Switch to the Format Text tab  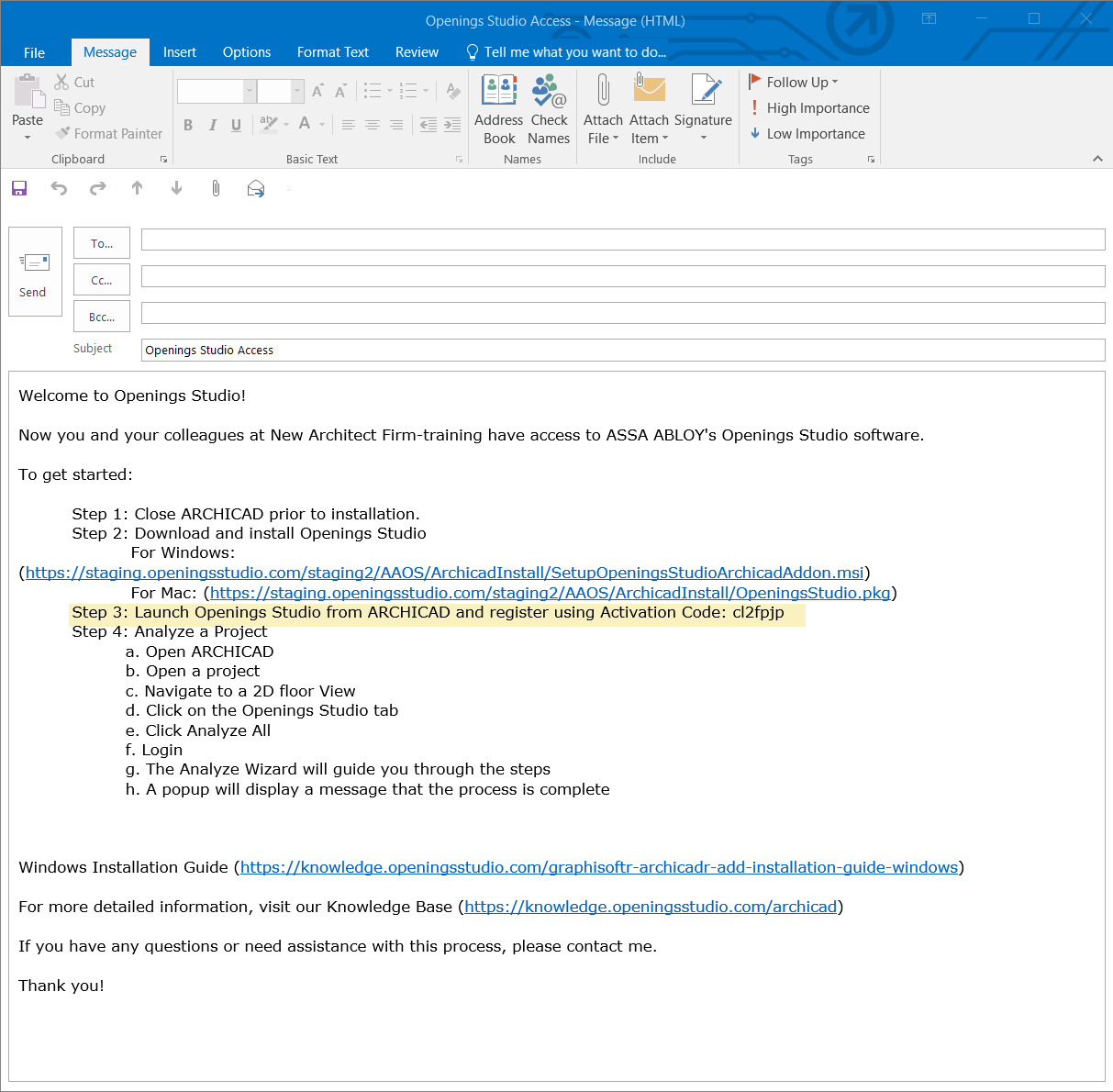333,52
